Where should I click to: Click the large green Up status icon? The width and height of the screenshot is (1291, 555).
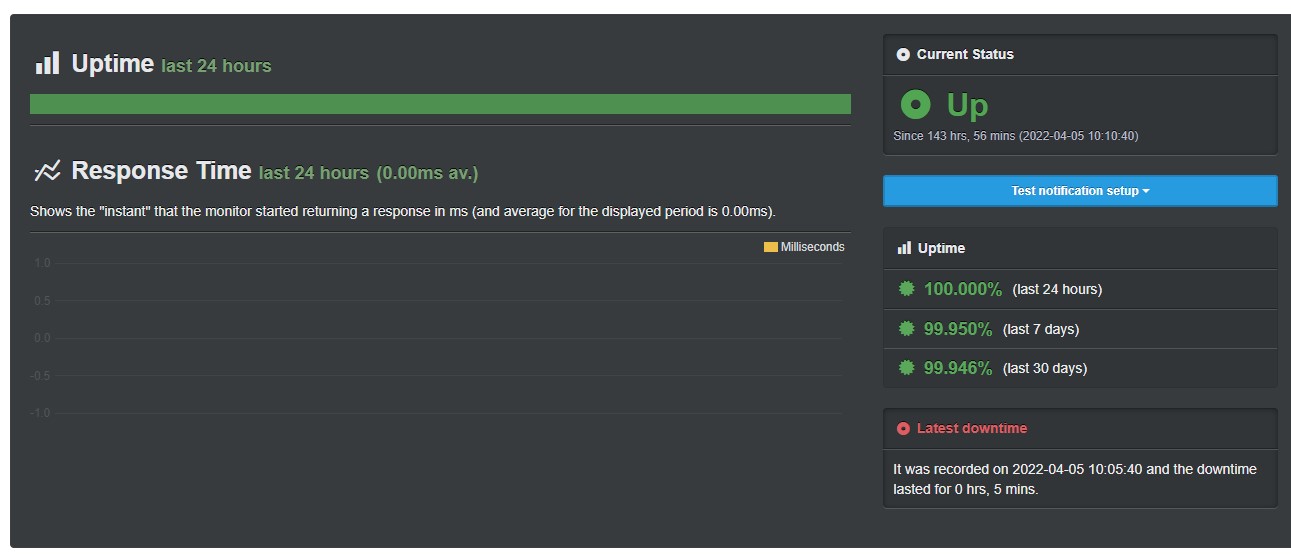915,104
